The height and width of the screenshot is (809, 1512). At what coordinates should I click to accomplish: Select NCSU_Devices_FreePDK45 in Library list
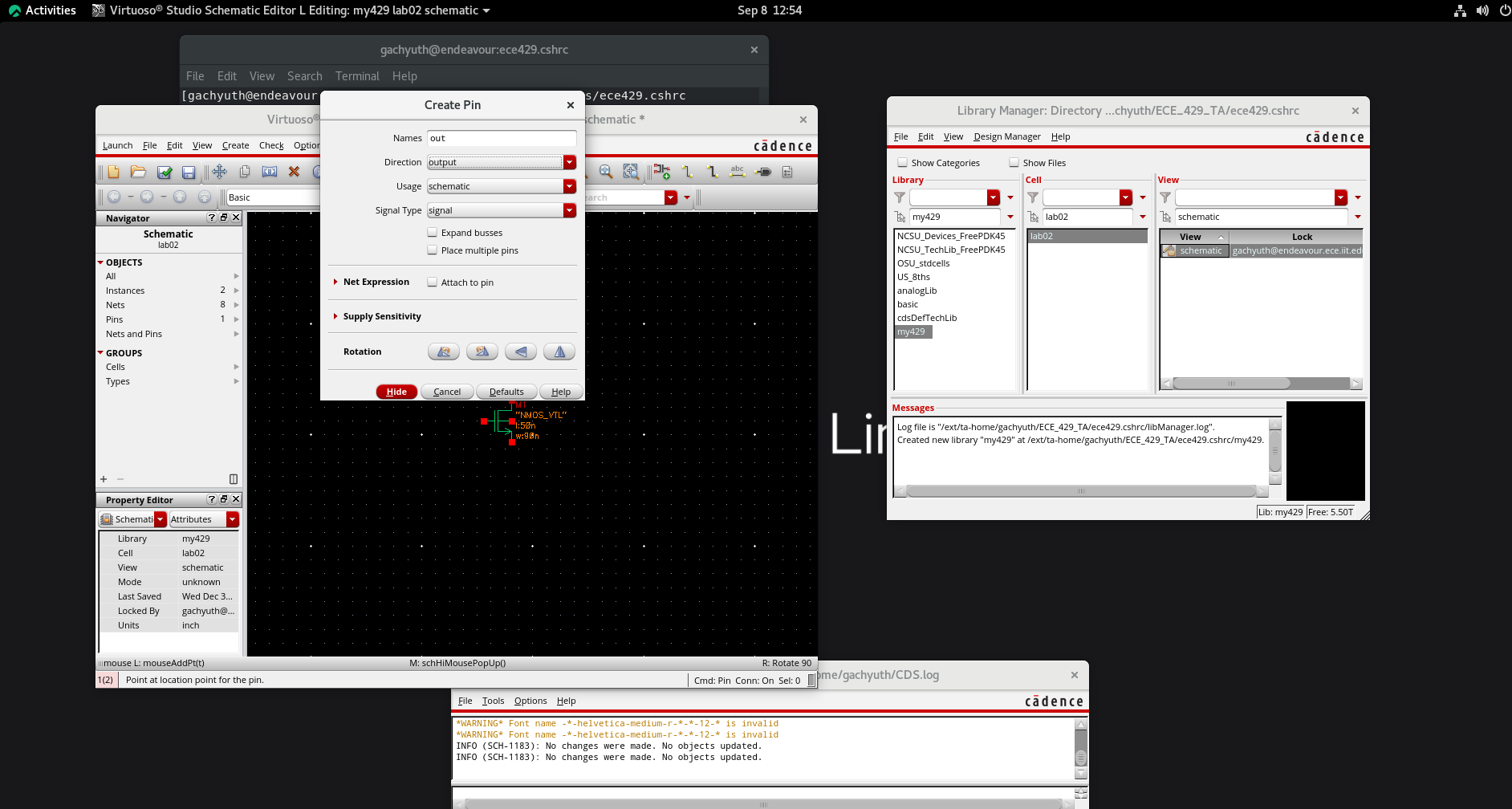(x=951, y=236)
